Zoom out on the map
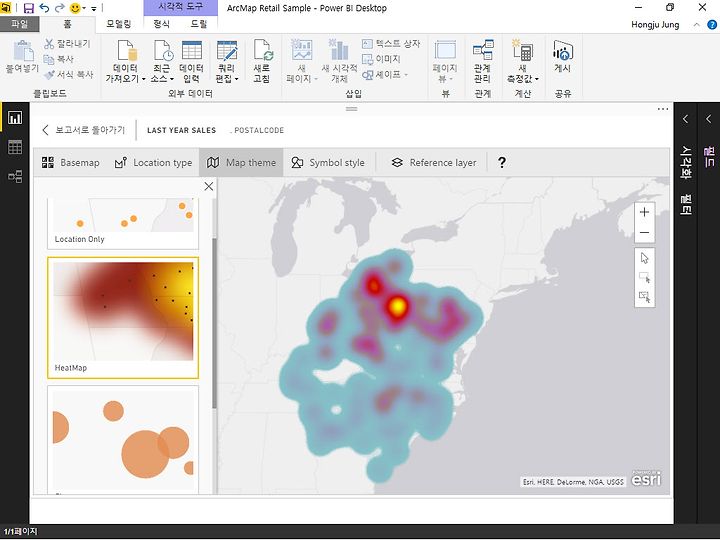Image resolution: width=720 pixels, height=540 pixels. [644, 232]
